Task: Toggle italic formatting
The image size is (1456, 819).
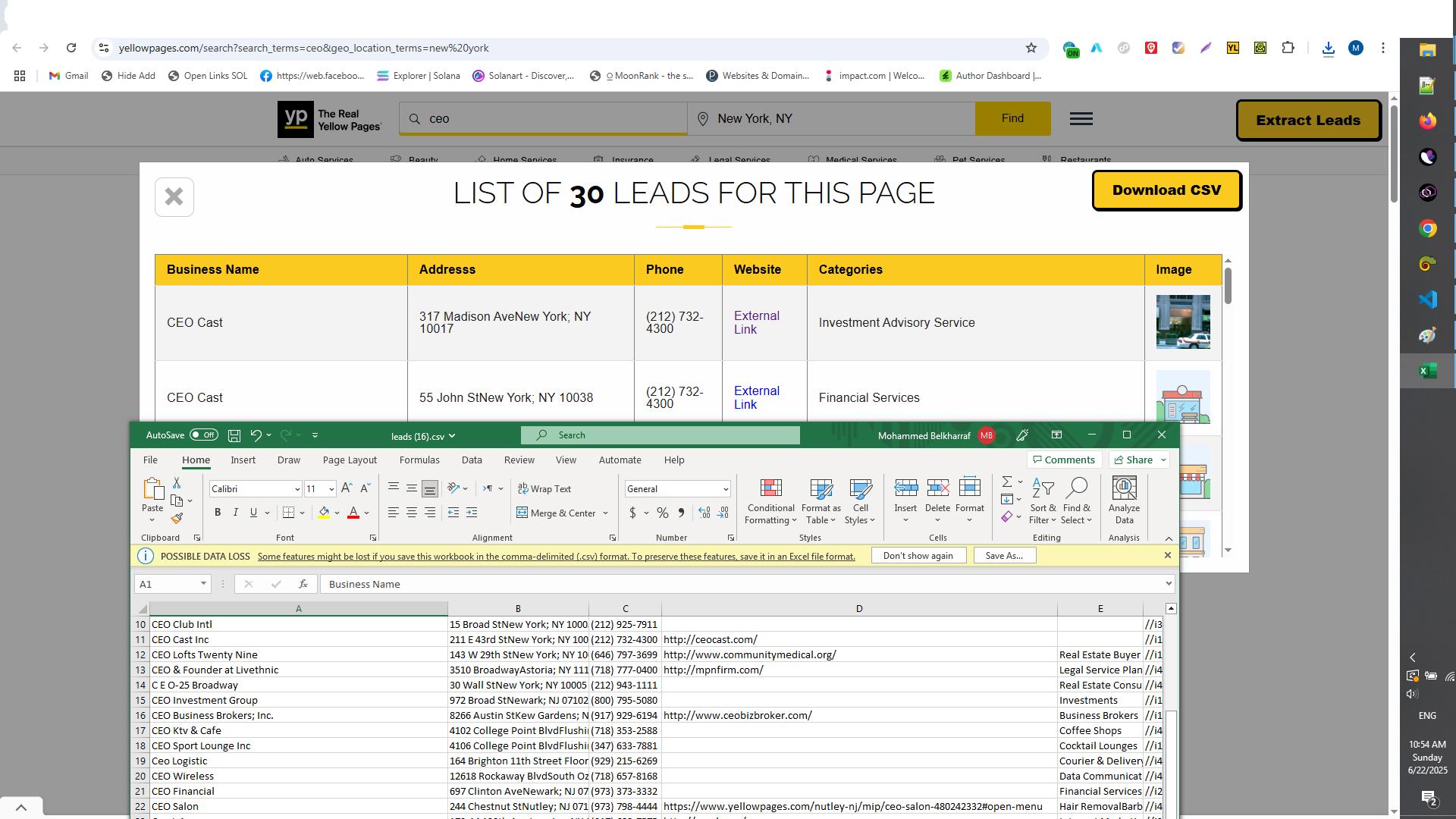Action: (x=235, y=513)
